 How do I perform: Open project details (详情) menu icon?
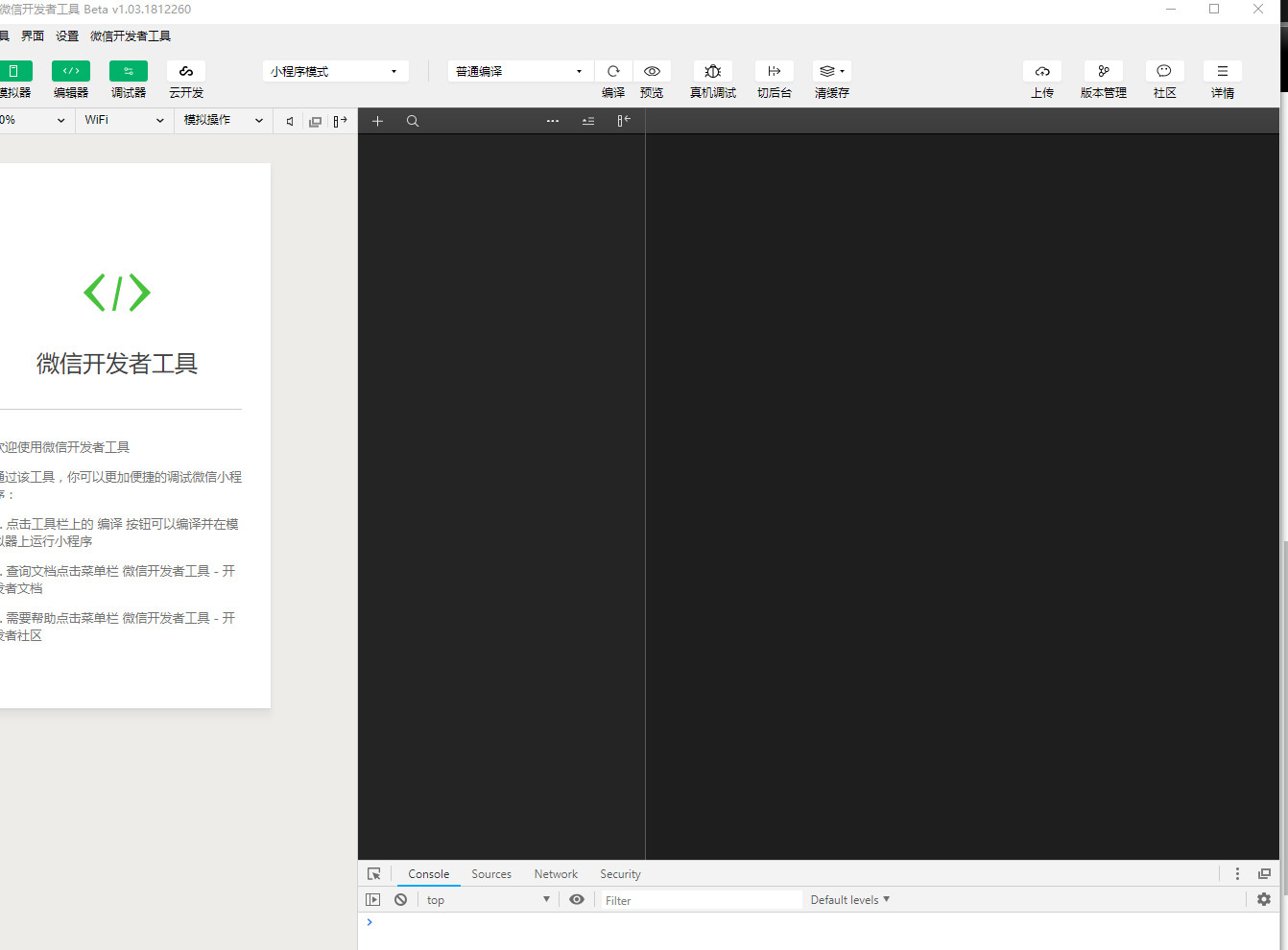(1223, 71)
